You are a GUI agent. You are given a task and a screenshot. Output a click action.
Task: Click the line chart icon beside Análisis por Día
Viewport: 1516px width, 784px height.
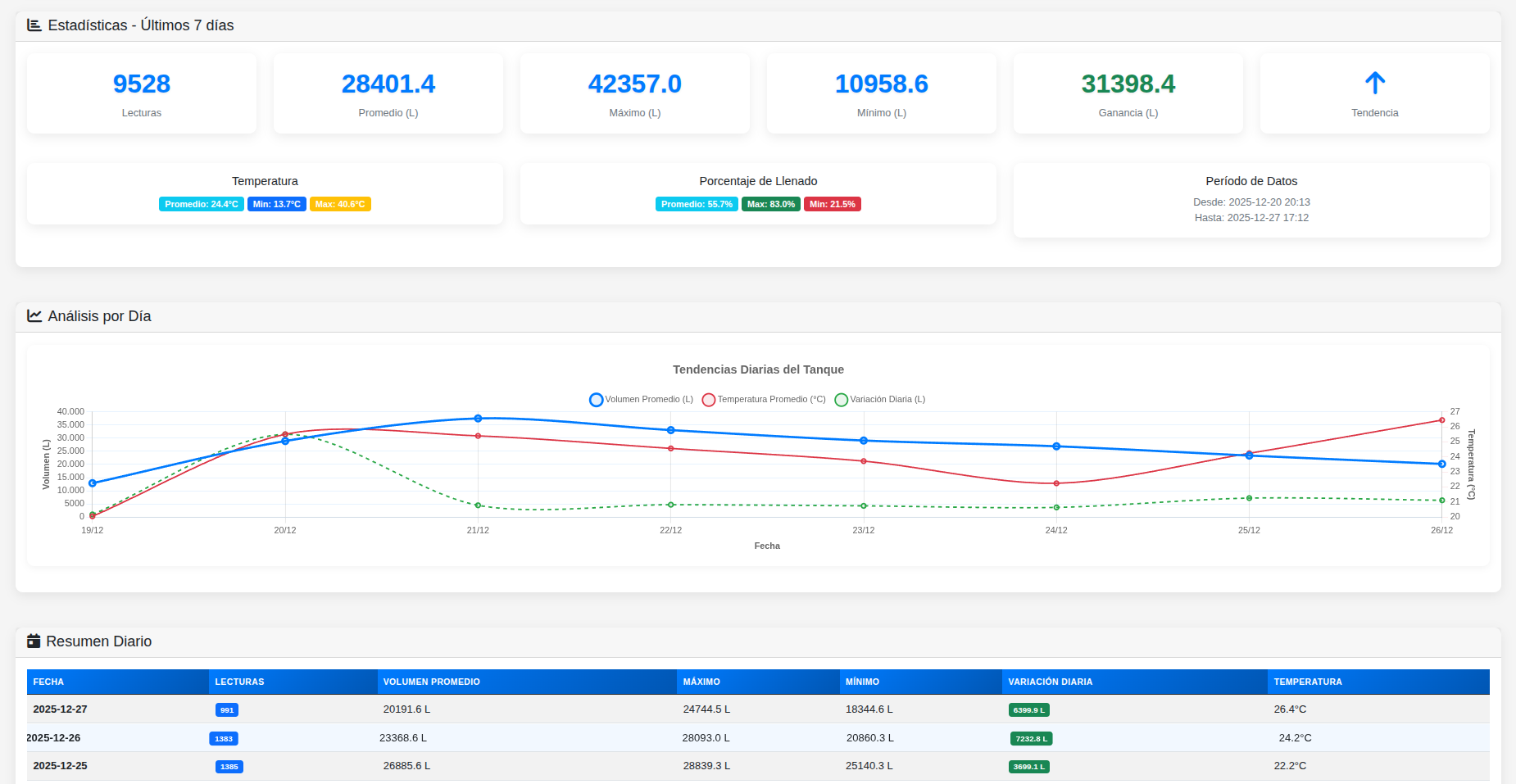point(34,316)
